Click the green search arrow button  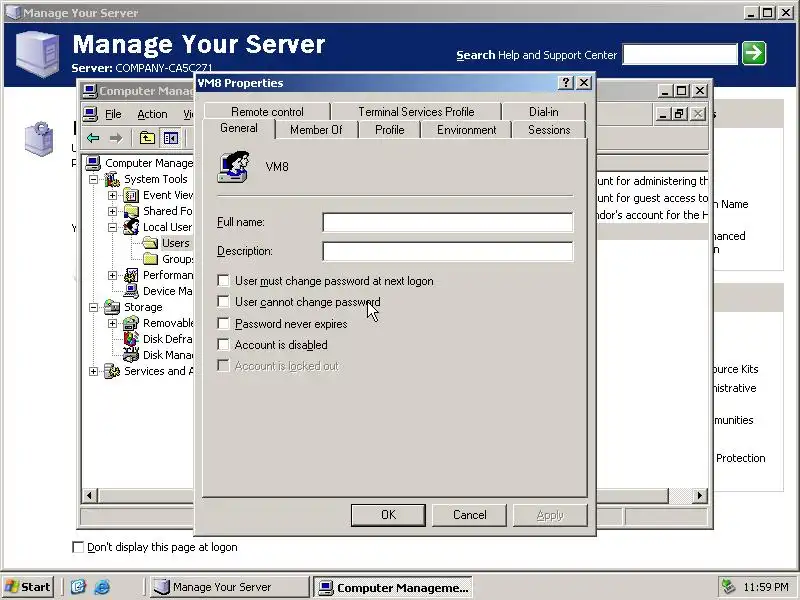tap(754, 53)
